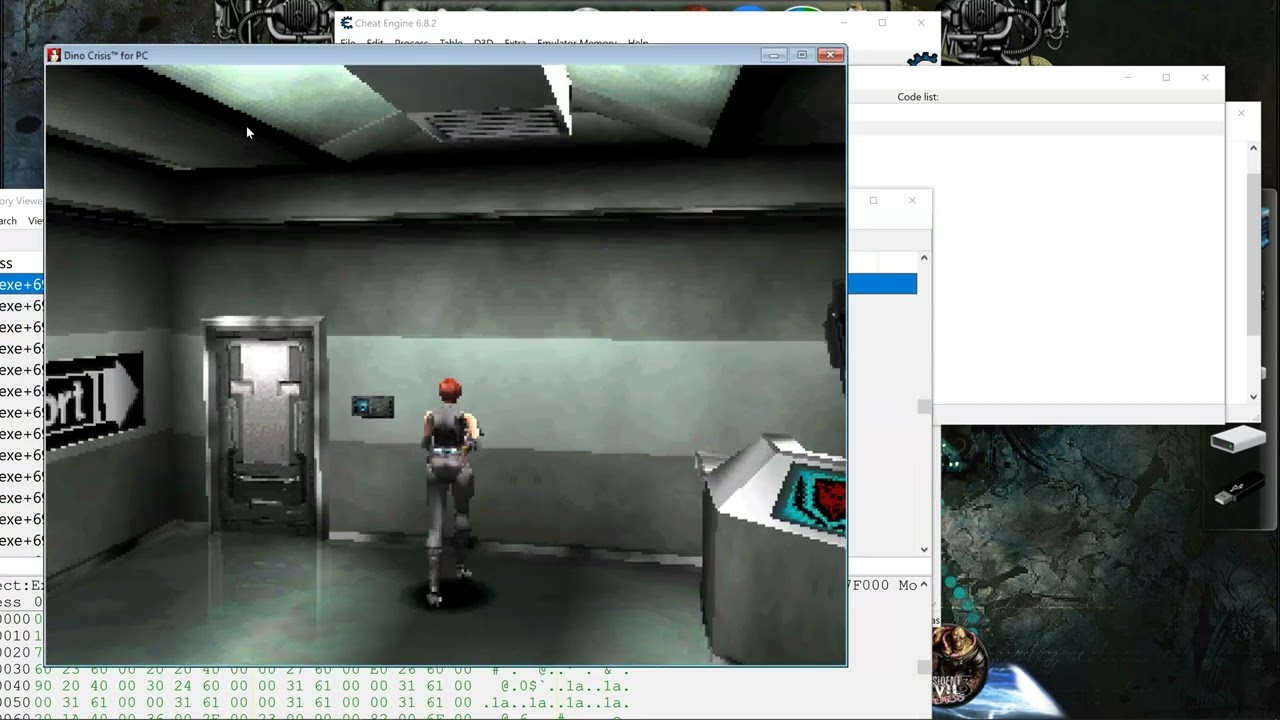Close the small window beside the game
The image size is (1280, 720).
coord(912,200)
